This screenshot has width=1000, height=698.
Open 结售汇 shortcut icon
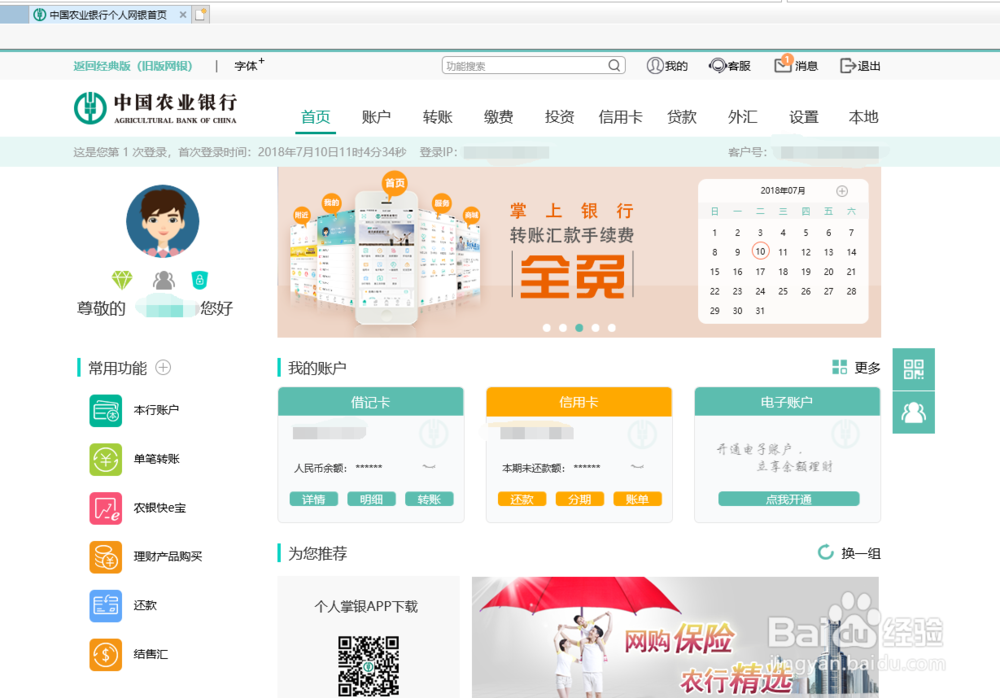(x=105, y=655)
